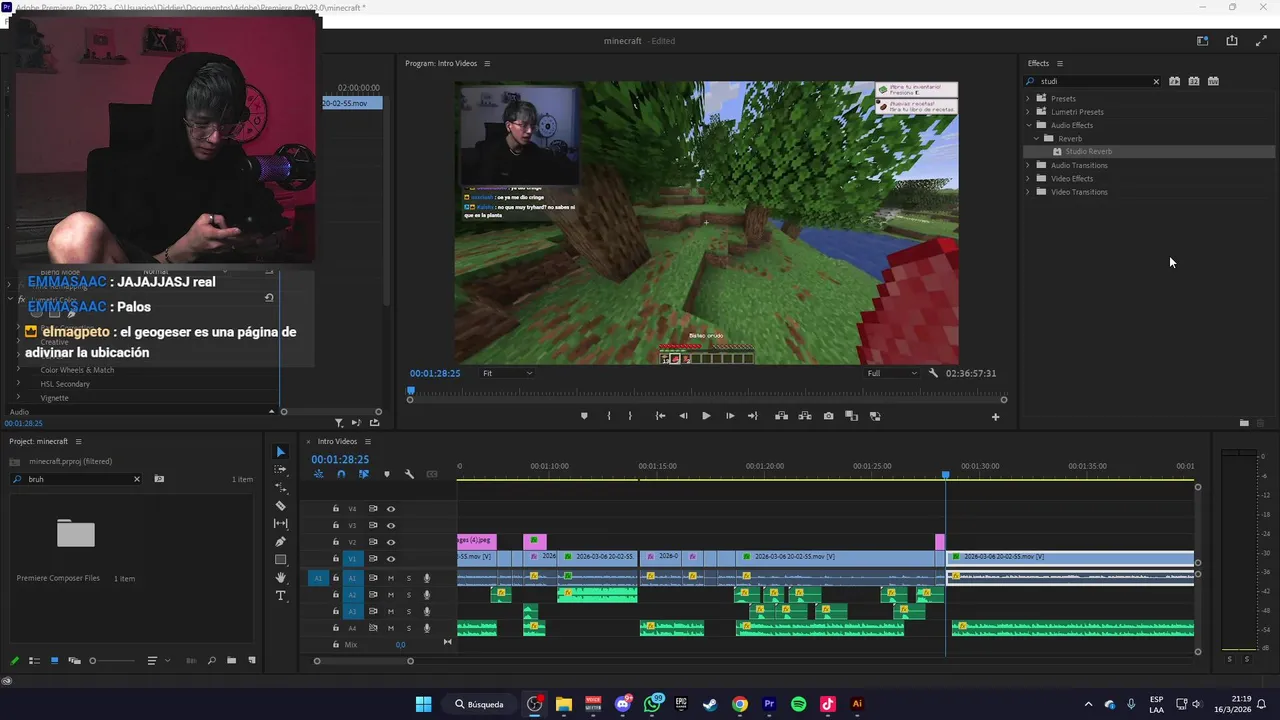Toggle insert sequences as nests
1280x720 pixels.
click(x=319, y=474)
